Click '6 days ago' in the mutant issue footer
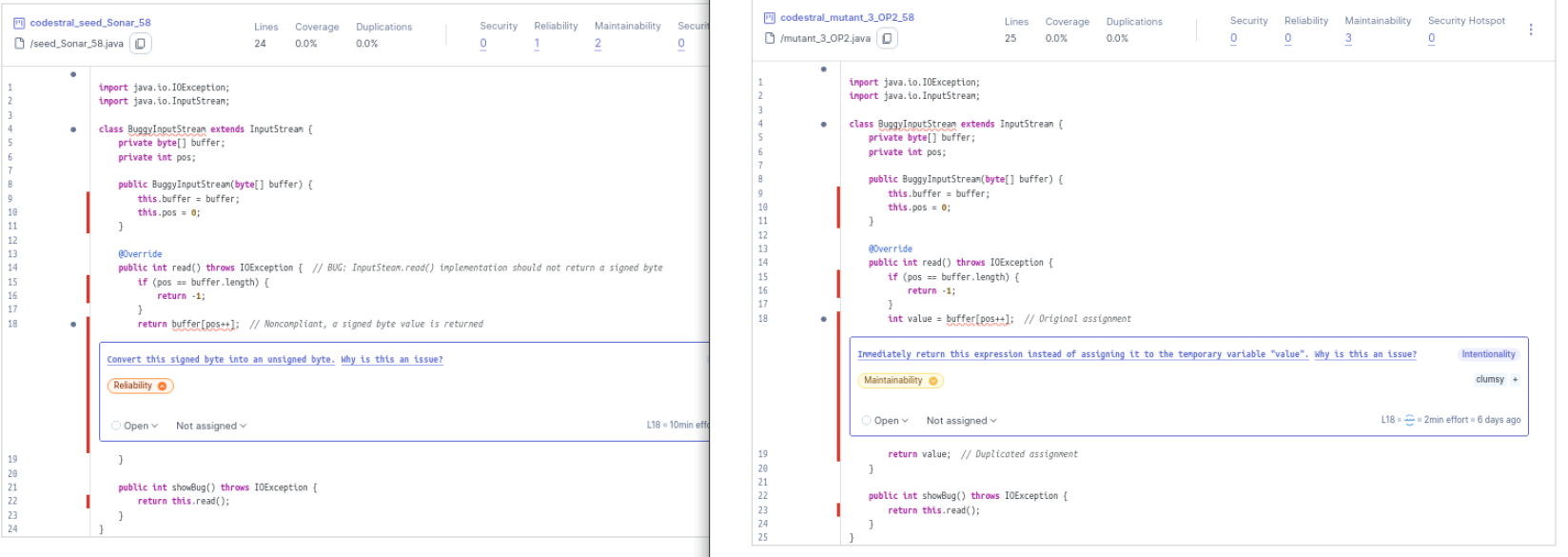The image size is (1568, 557). tap(1499, 420)
